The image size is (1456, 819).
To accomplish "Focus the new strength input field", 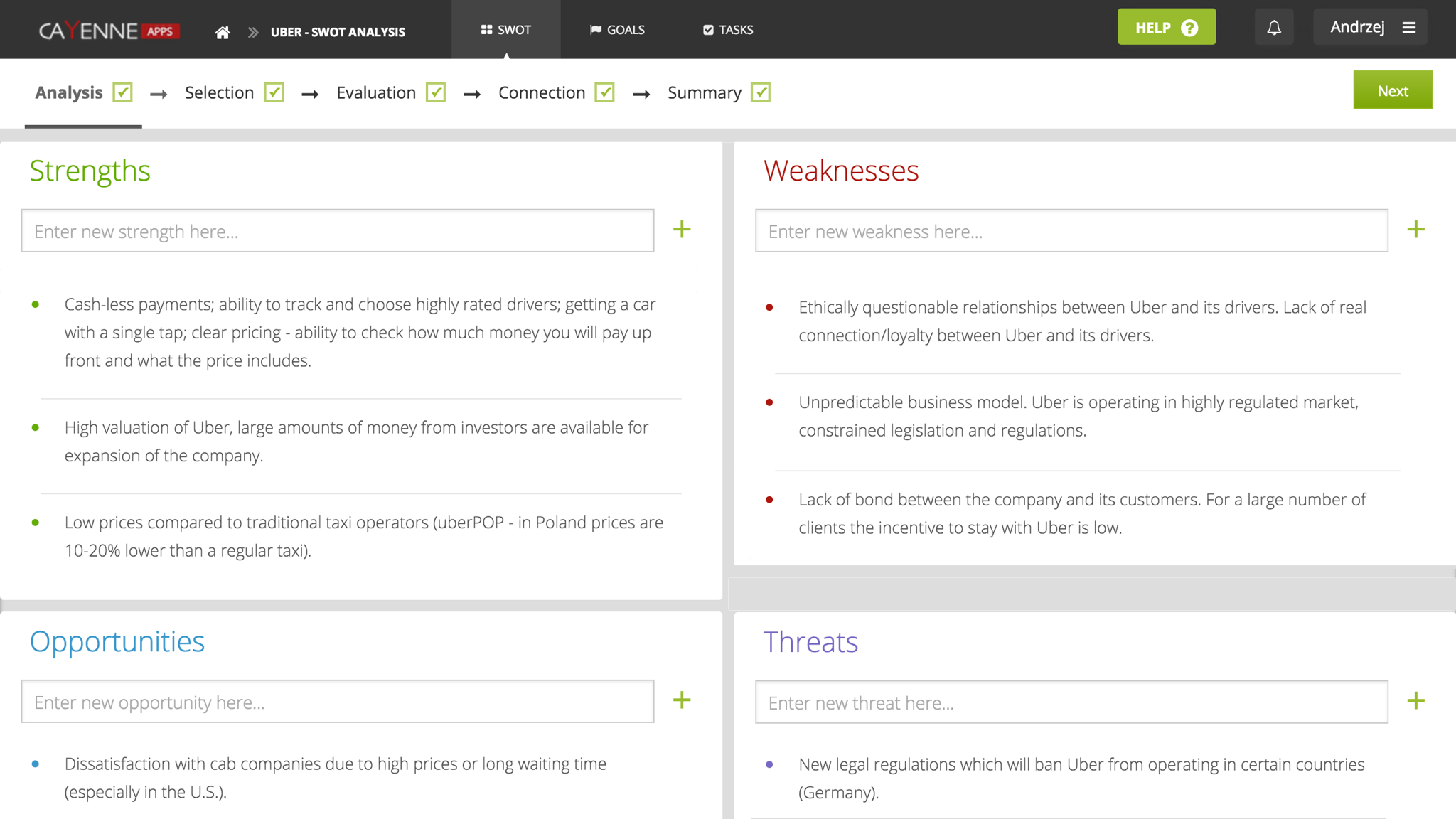I will click(x=338, y=230).
